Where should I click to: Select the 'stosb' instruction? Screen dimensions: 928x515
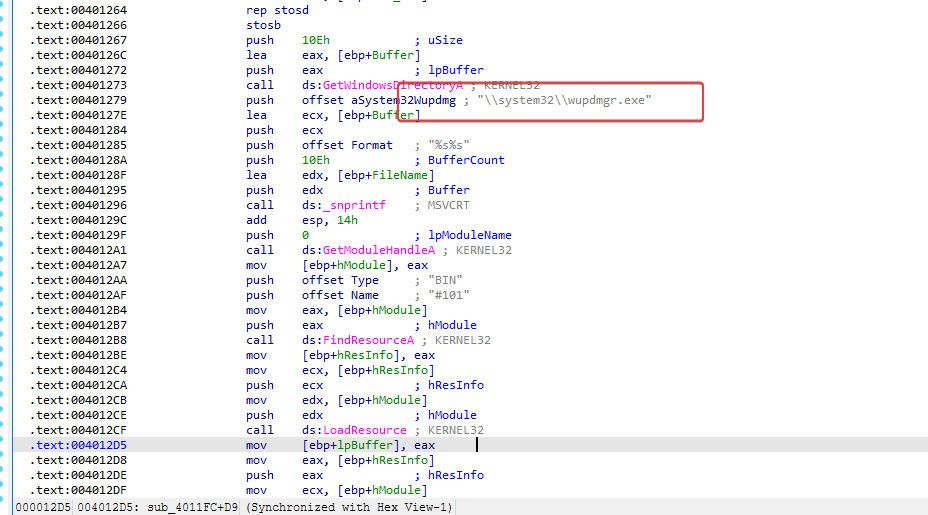[263, 25]
